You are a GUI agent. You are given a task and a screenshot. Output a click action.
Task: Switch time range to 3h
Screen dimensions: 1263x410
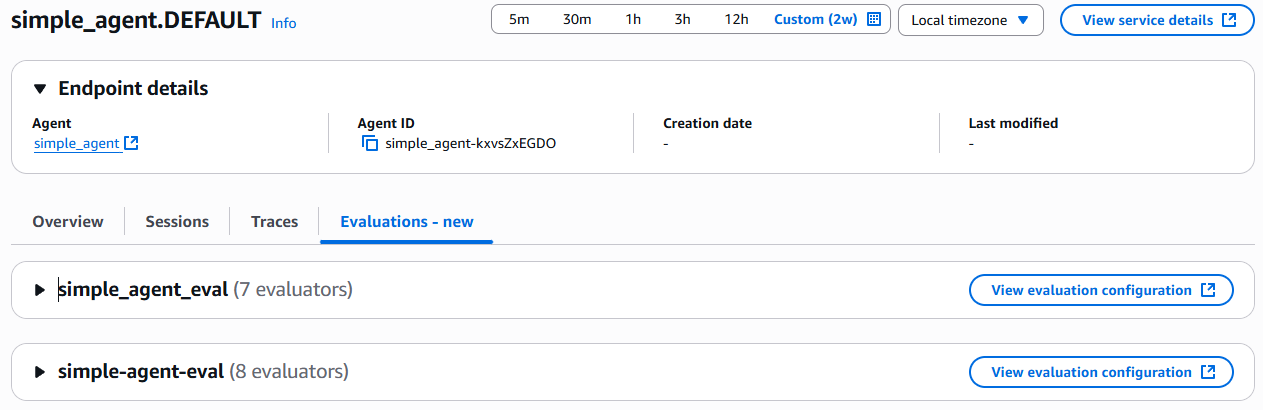click(682, 20)
